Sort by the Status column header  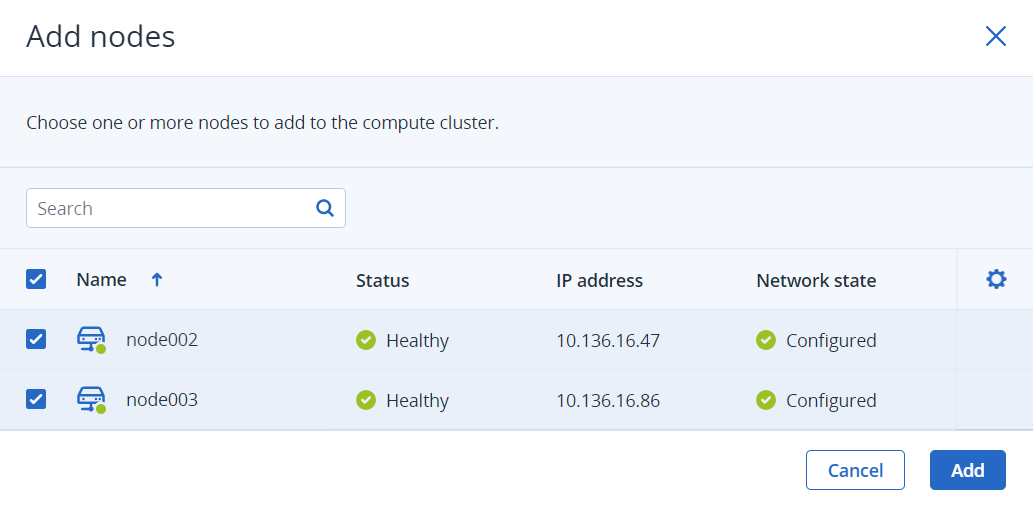382,280
